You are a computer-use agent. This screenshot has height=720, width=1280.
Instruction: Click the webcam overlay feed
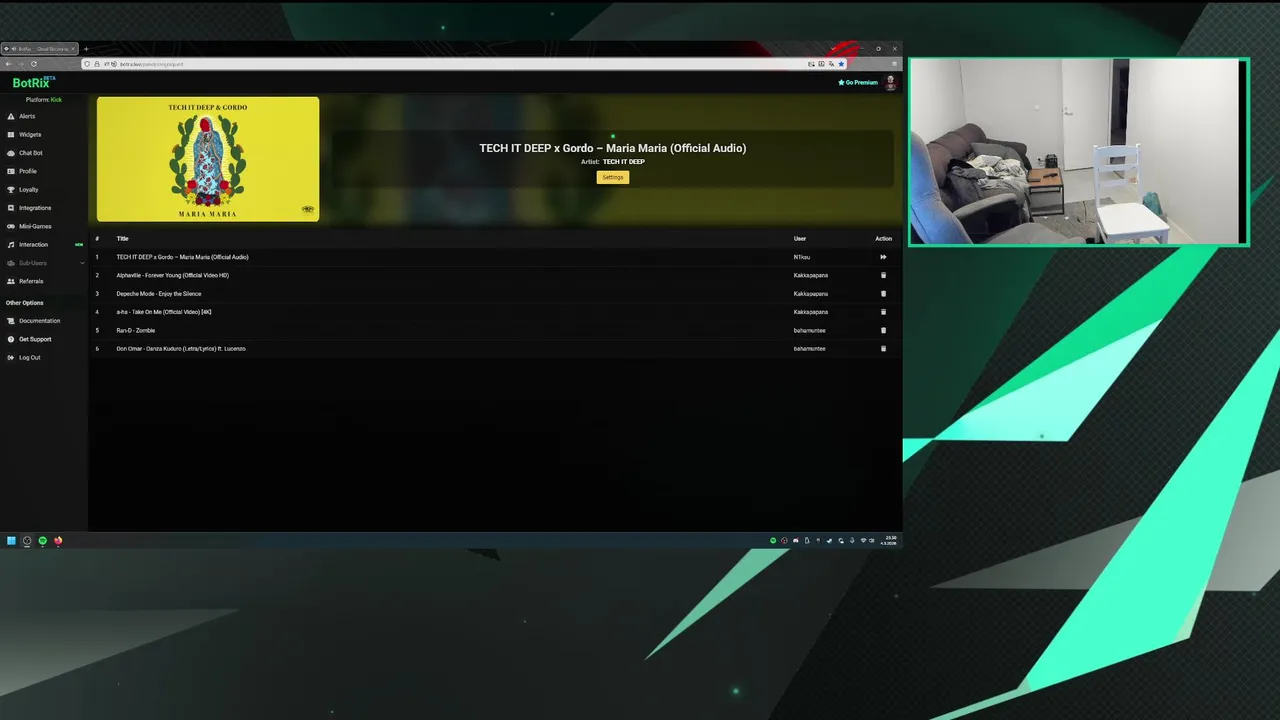pyautogui.click(x=1078, y=151)
